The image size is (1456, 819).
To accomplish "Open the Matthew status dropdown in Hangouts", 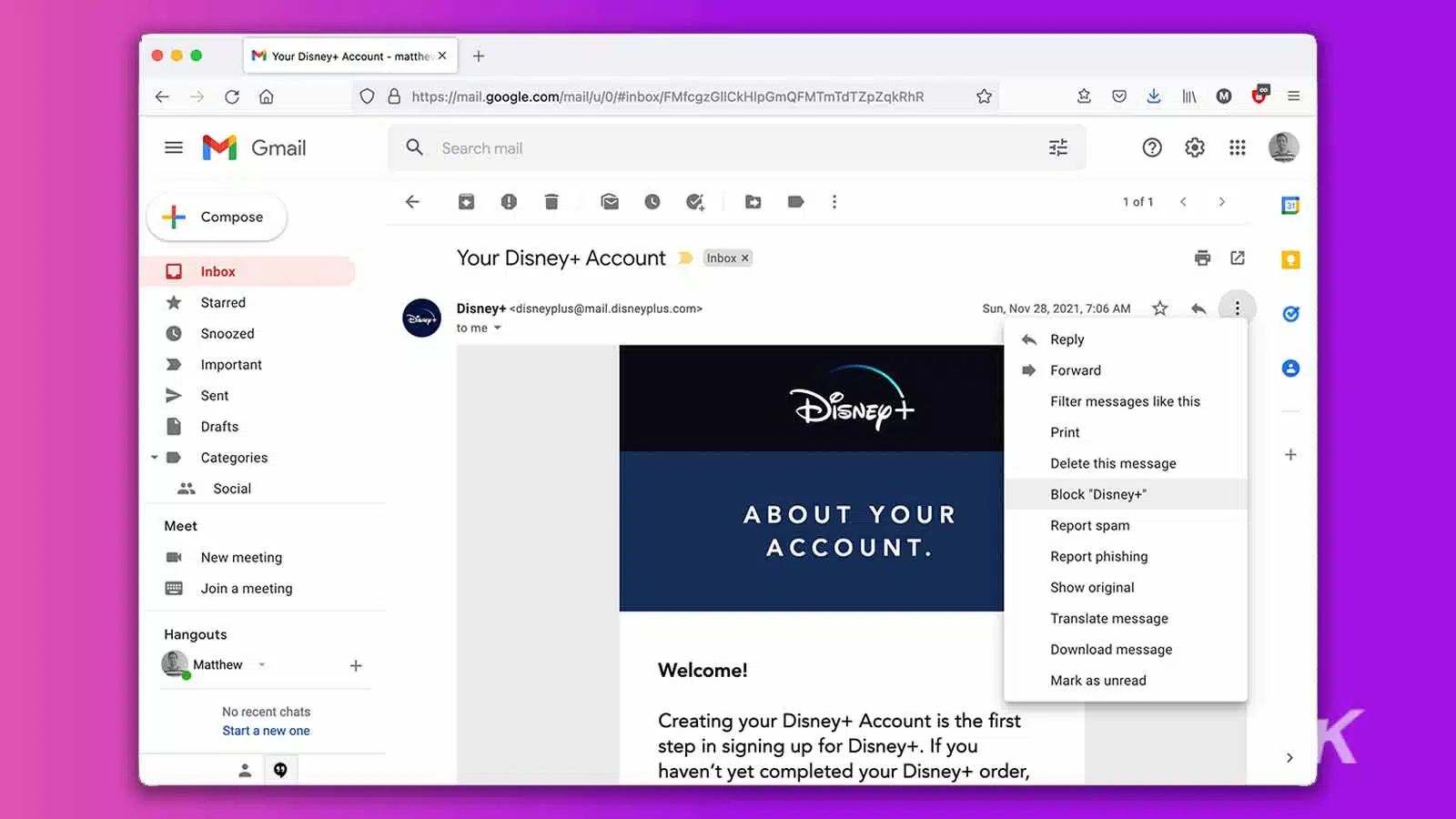I will tap(260, 664).
